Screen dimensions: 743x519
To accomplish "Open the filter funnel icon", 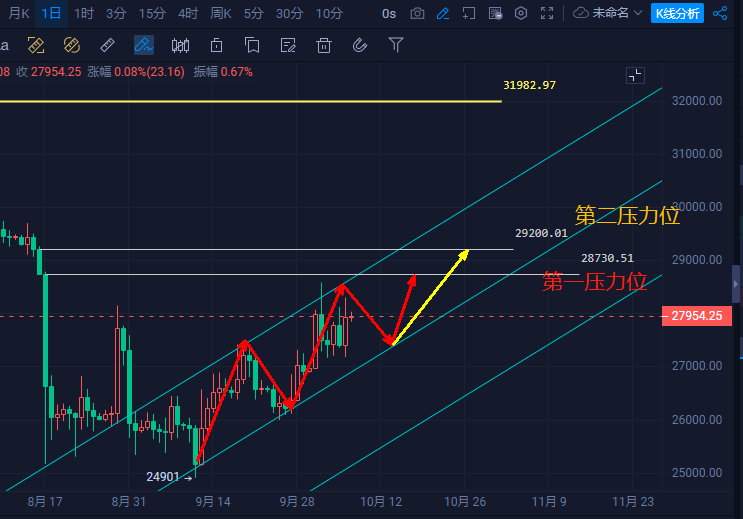I will click(x=396, y=46).
